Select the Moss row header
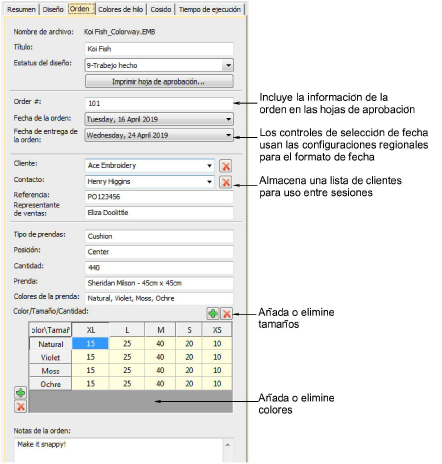The width and height of the screenshot is (442, 464). (x=51, y=371)
